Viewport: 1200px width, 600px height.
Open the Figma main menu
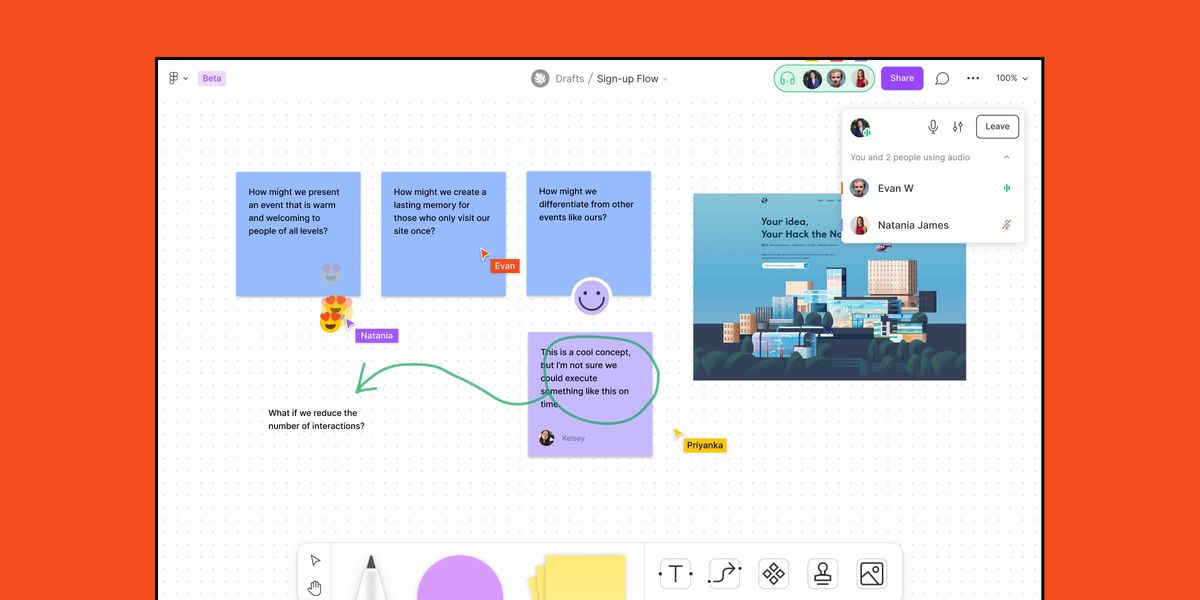[177, 78]
